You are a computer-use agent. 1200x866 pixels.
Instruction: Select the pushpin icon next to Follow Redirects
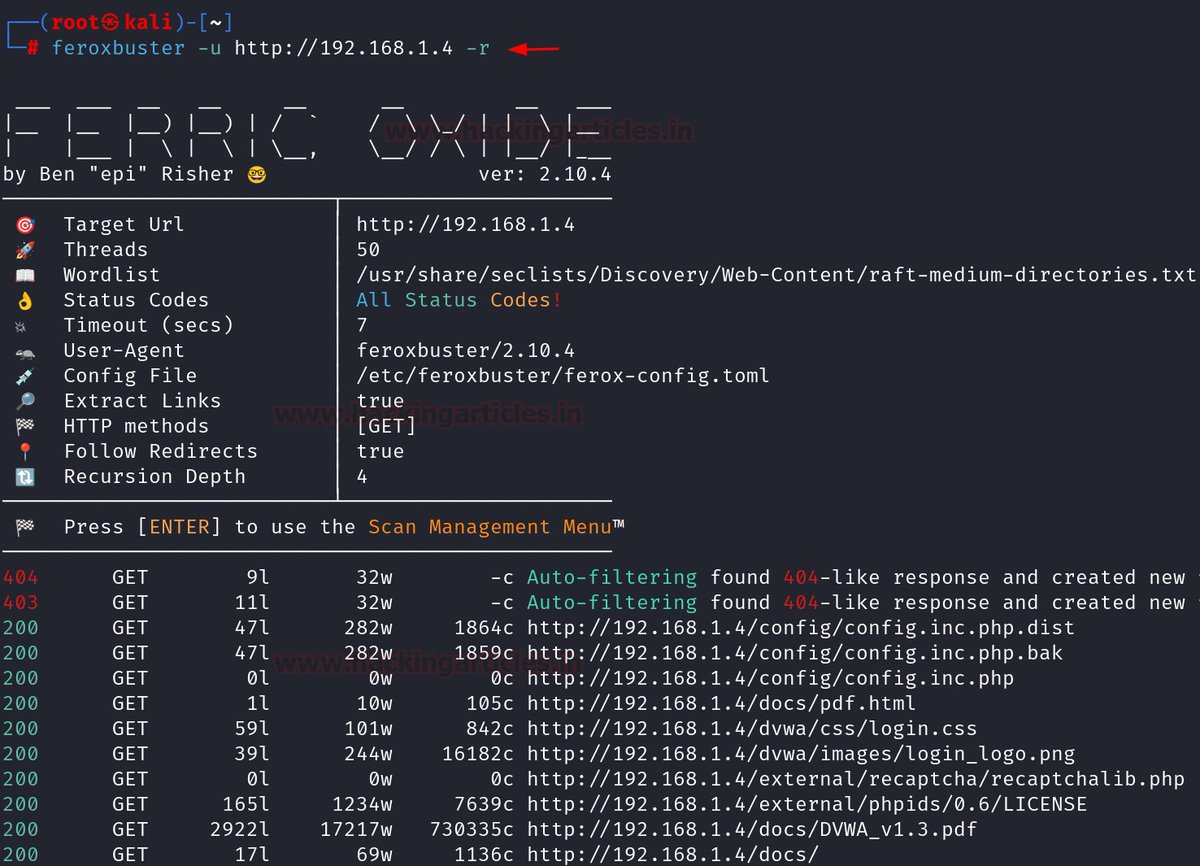pos(25,451)
